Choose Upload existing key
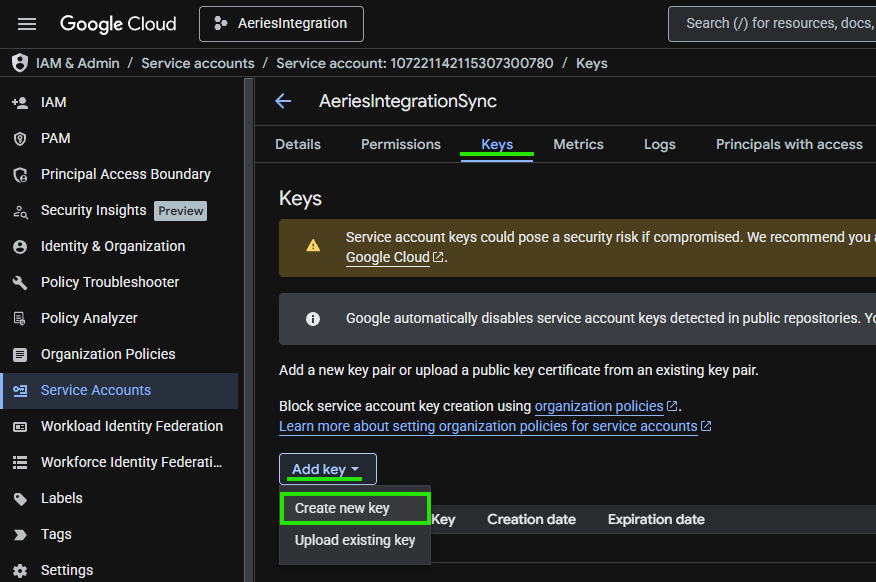876x582 pixels. point(355,541)
